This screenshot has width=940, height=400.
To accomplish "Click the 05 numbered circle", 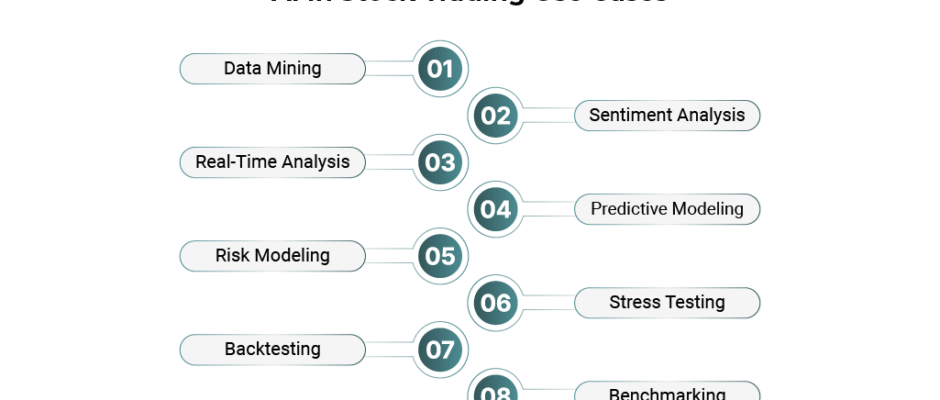I will (440, 256).
